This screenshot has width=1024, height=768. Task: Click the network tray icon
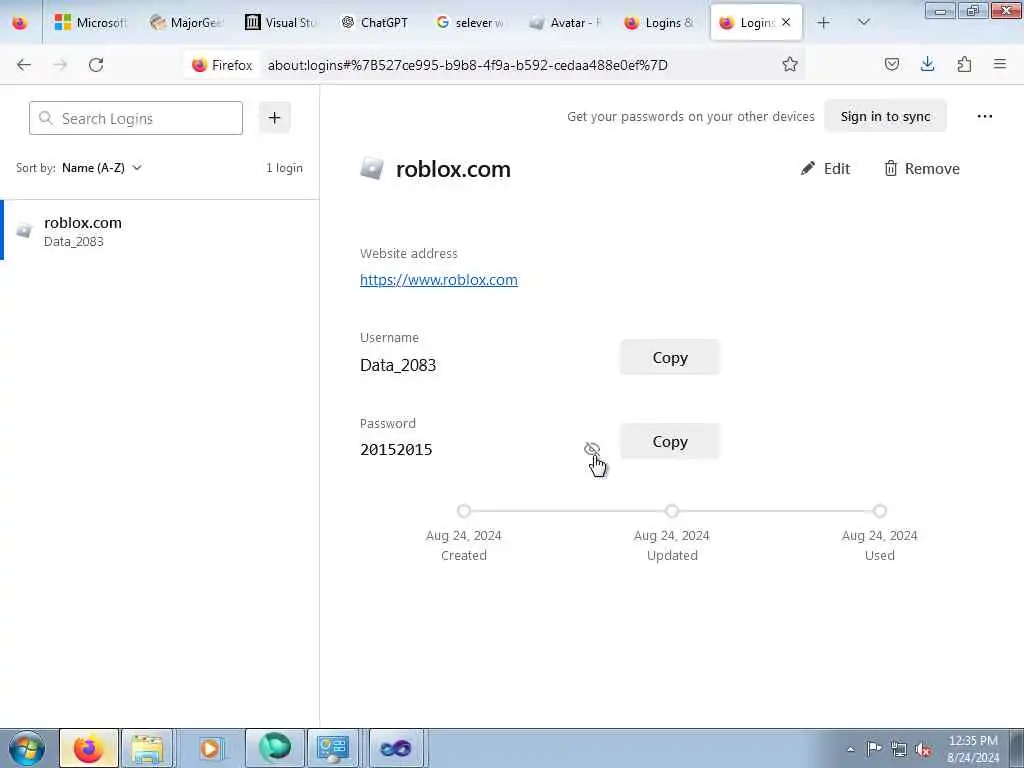pyautogui.click(x=899, y=749)
